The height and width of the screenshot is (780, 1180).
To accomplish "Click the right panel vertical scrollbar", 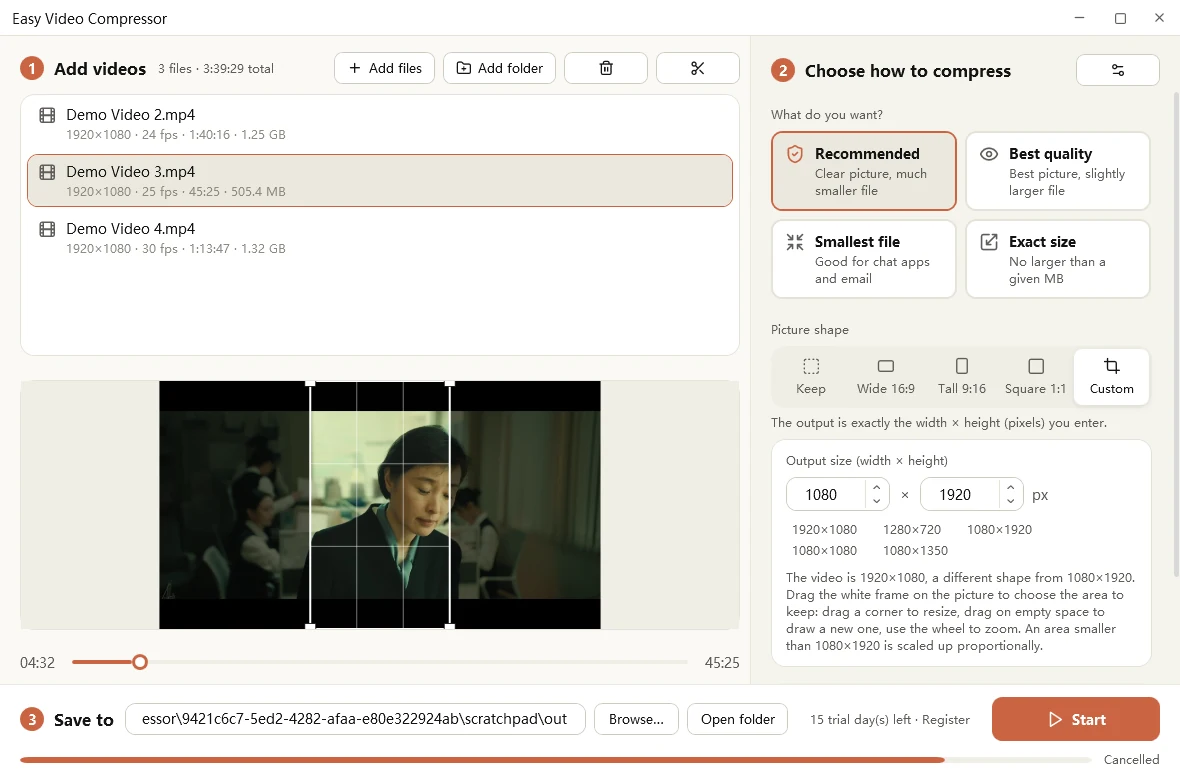I will (1176, 334).
